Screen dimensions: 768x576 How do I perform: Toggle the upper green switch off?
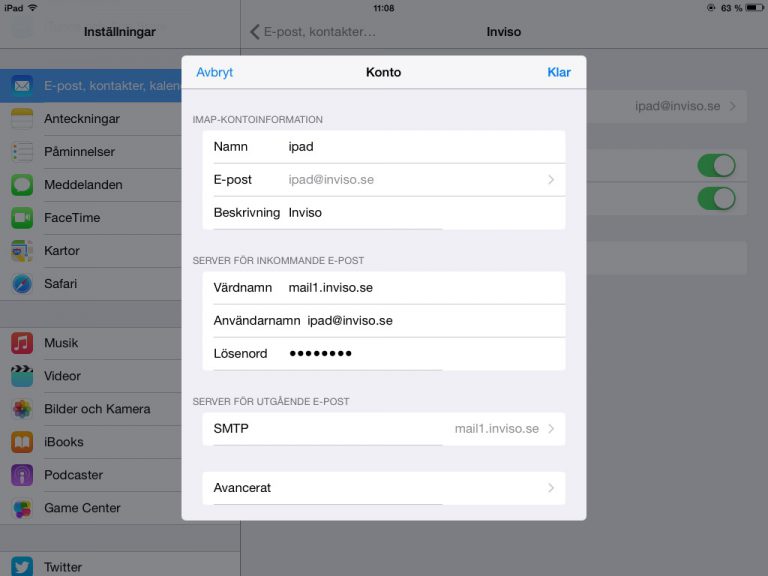tap(716, 165)
